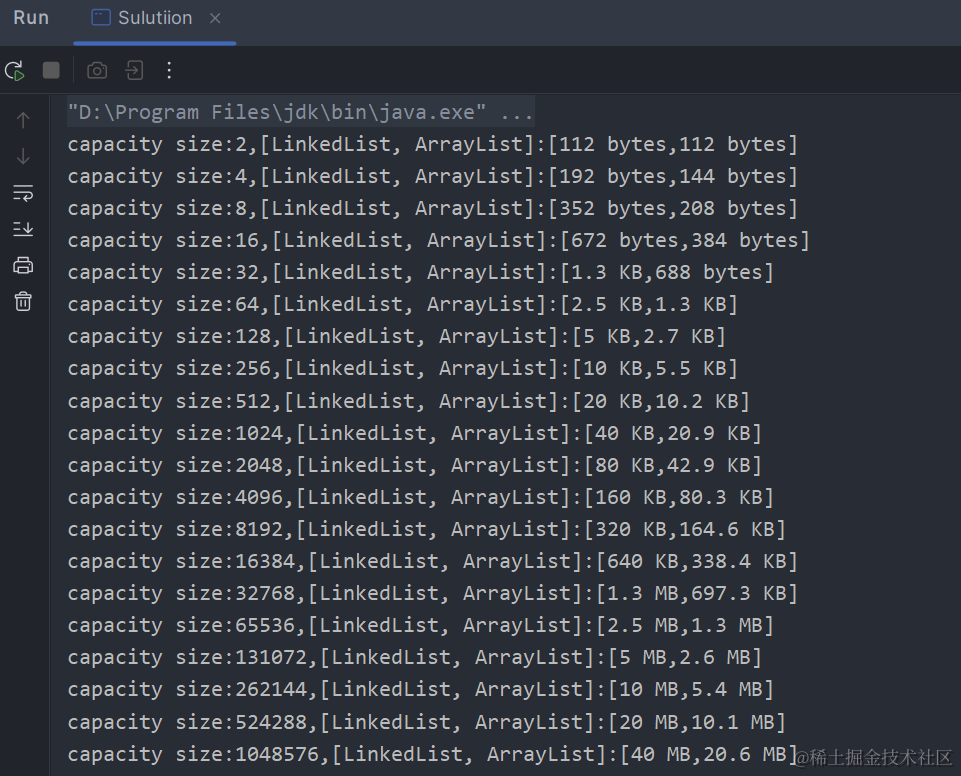Navigate down with the next occurrence arrow

(22, 155)
